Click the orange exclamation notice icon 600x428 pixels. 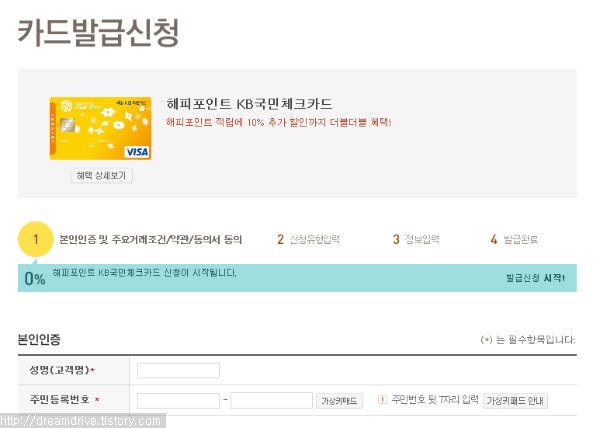coord(382,400)
